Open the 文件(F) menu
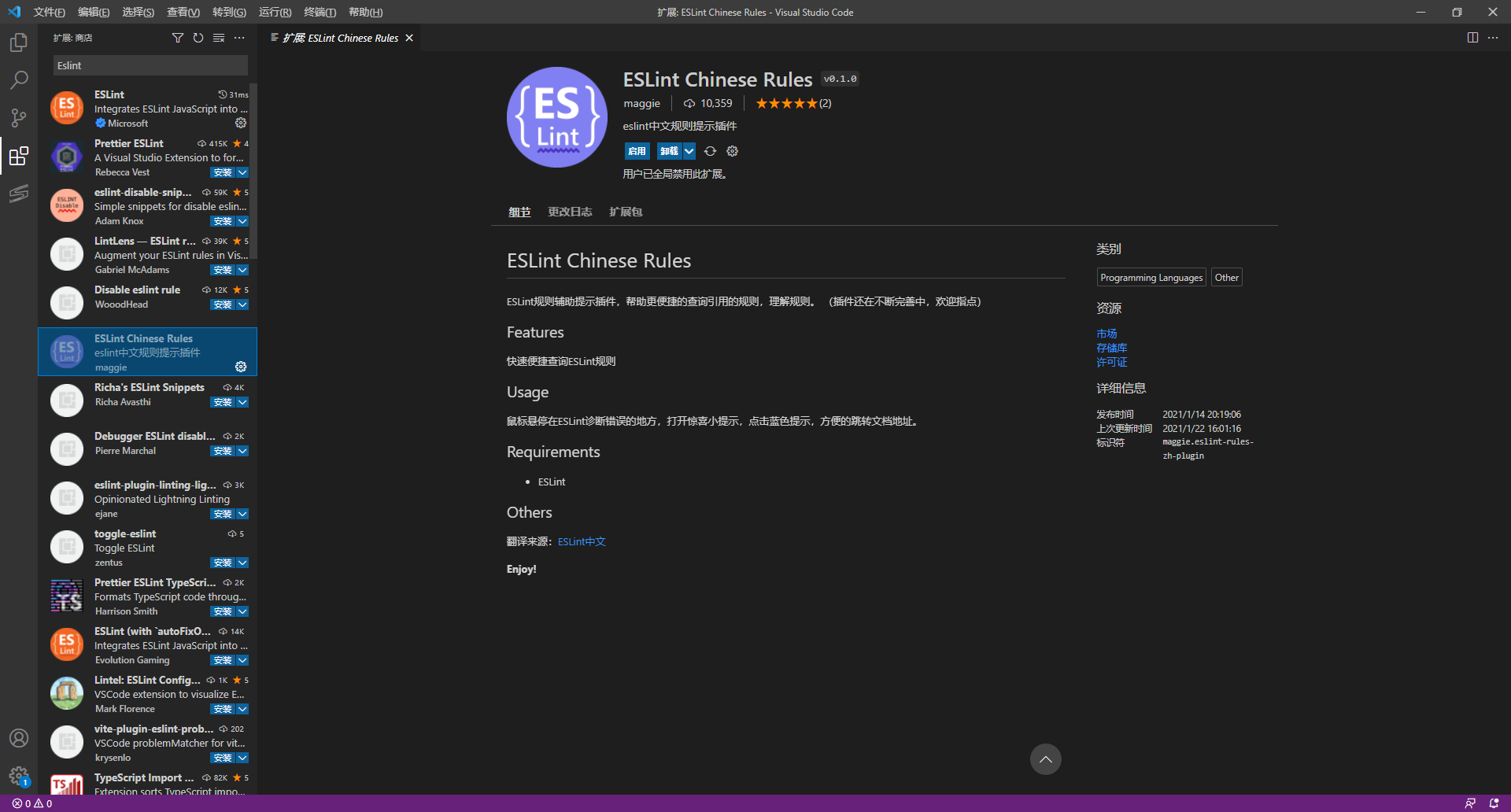 49,12
